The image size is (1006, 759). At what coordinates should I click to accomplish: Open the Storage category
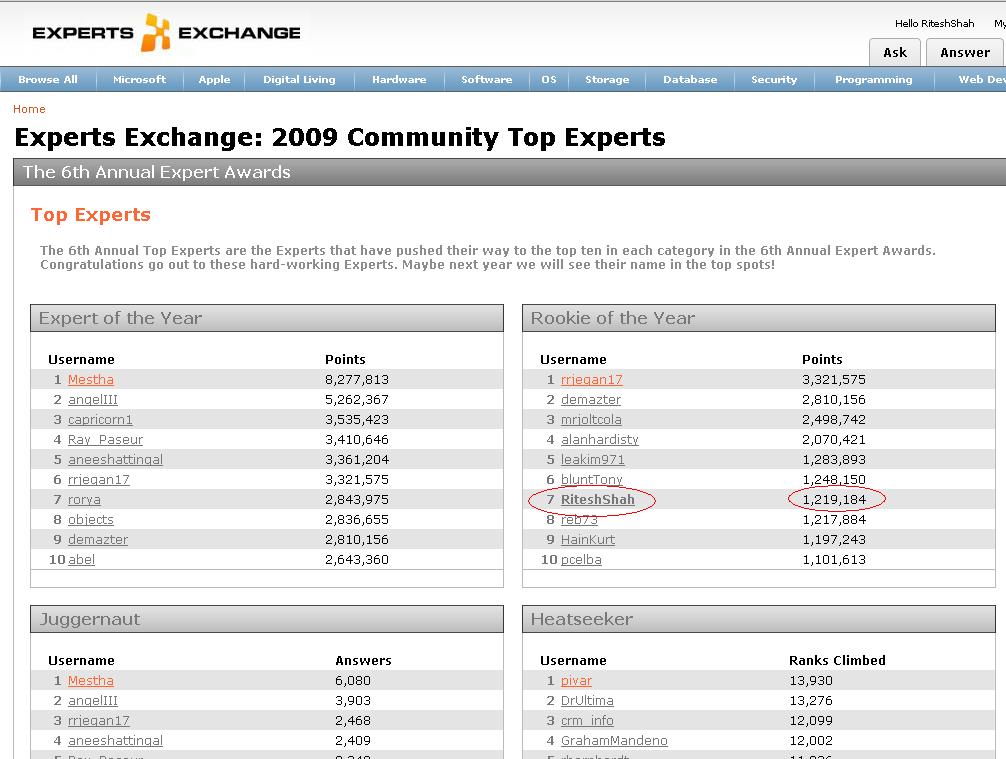coord(607,80)
